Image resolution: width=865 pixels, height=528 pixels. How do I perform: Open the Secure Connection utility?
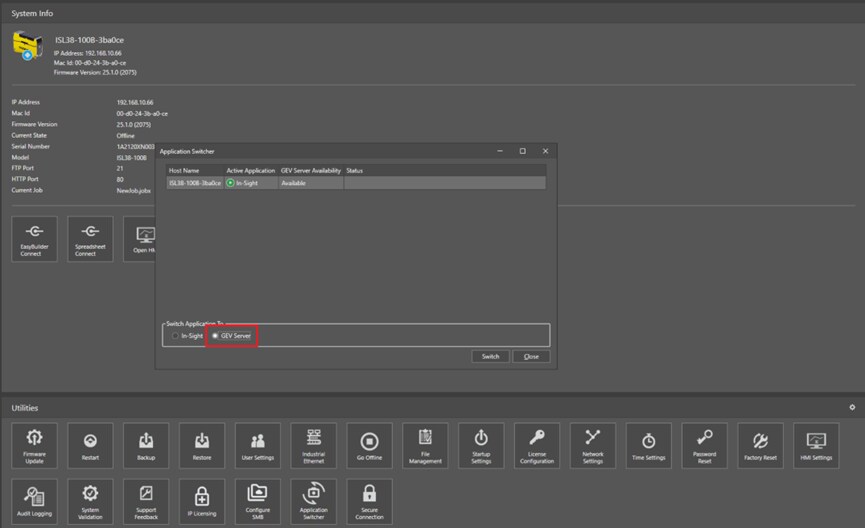point(369,501)
